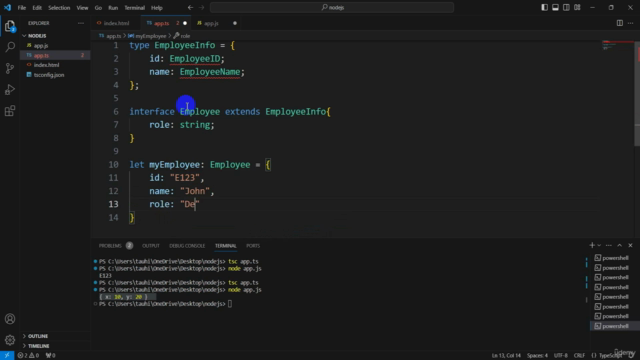Click the app.ts breadcrumb segment
Viewport: 640px width, 360px height.
[x=110, y=36]
